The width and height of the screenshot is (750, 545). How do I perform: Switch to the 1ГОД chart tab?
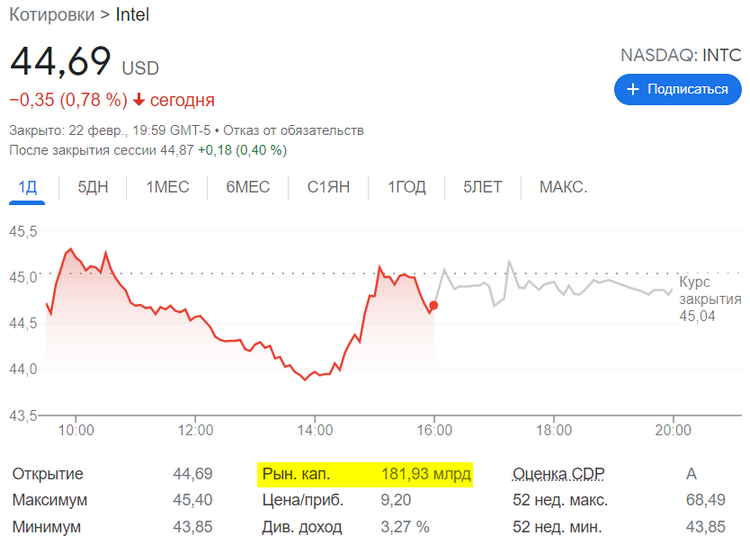click(407, 187)
